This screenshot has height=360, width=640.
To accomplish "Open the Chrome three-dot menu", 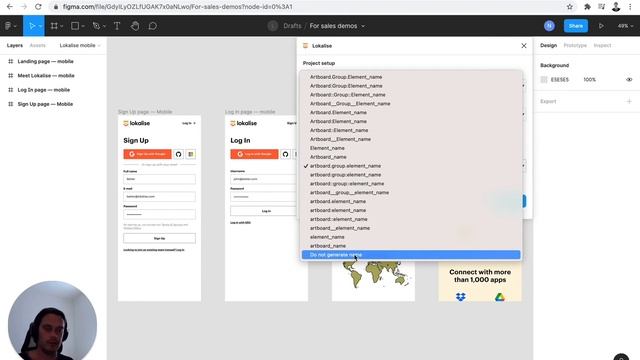I will [x=631, y=7].
